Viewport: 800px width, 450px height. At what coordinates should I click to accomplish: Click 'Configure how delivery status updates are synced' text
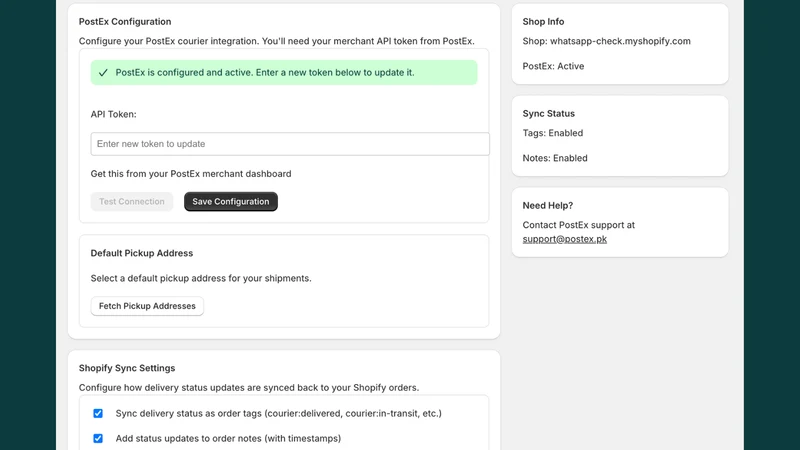coord(249,387)
